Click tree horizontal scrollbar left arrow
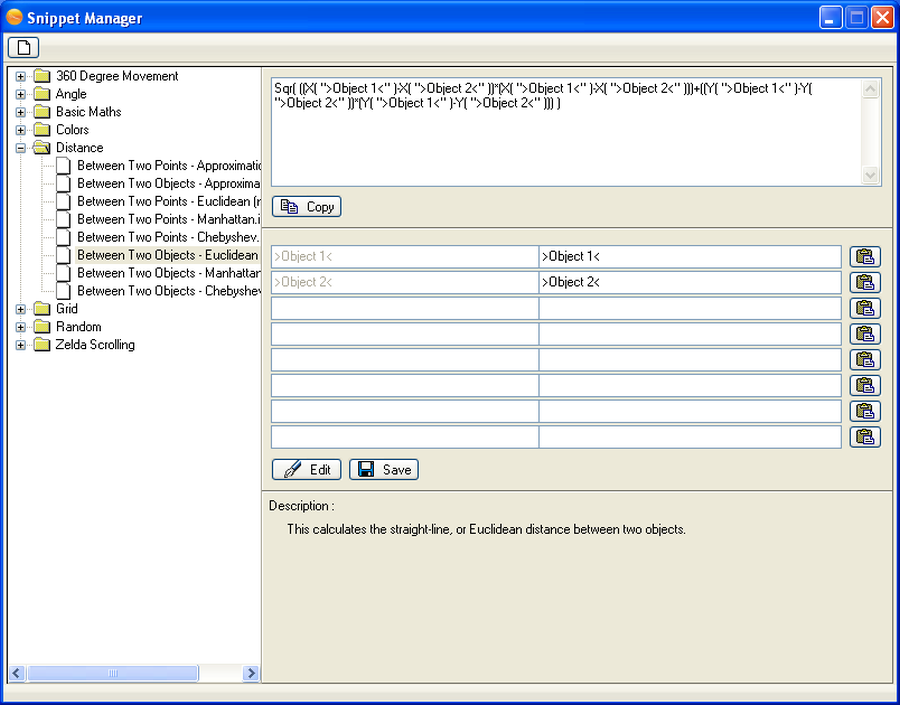The height and width of the screenshot is (705, 900). click(x=17, y=673)
